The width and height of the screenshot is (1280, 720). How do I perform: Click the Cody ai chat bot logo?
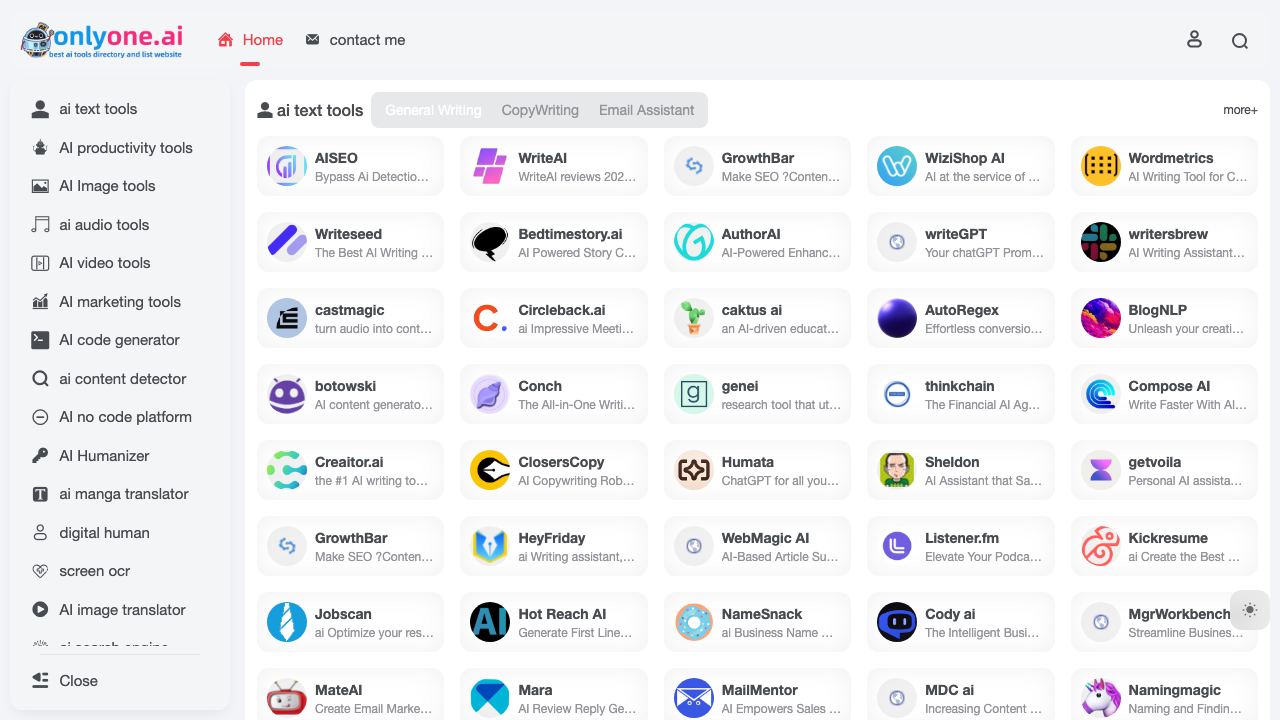(x=897, y=622)
